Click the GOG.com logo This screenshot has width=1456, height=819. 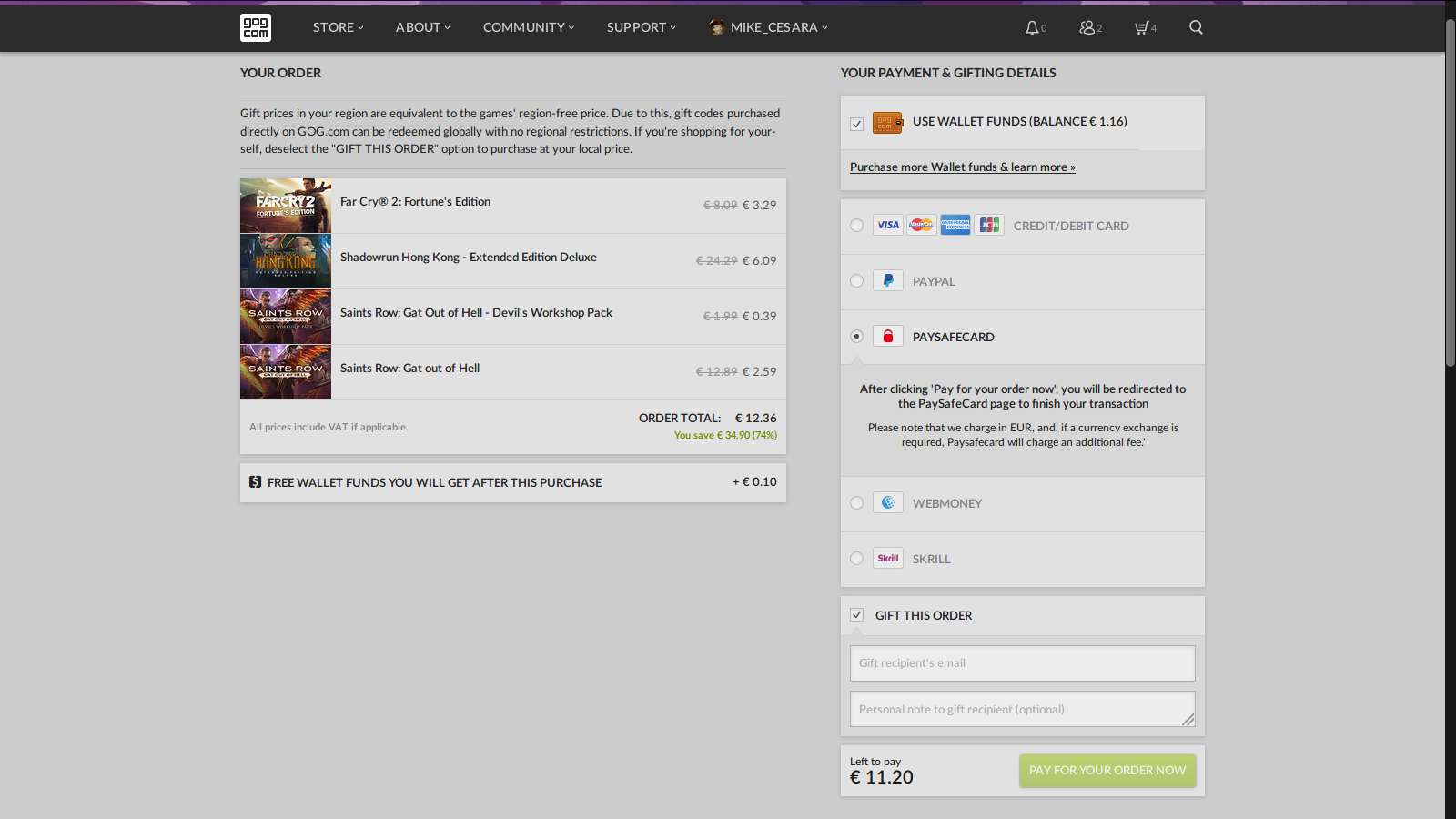coord(256,27)
